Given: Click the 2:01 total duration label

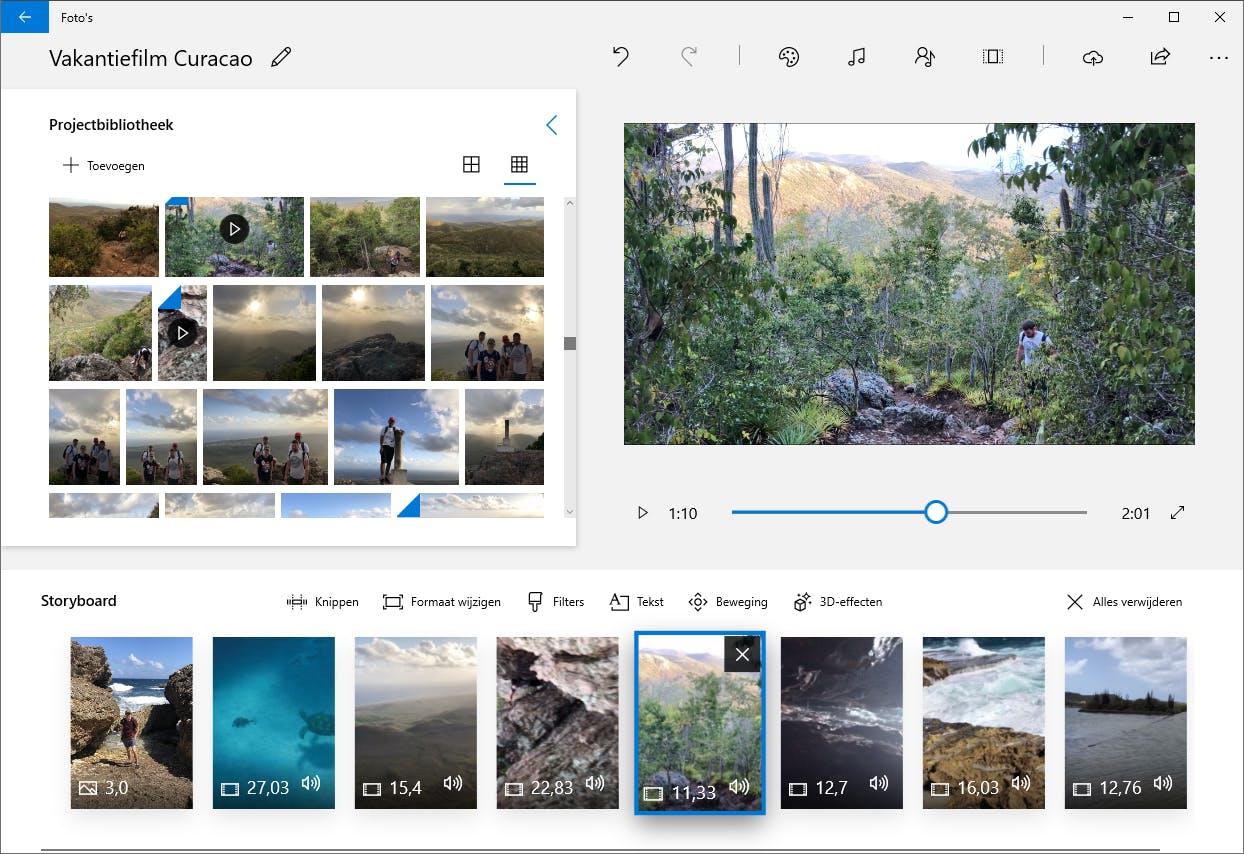Looking at the screenshot, I should coord(1135,513).
